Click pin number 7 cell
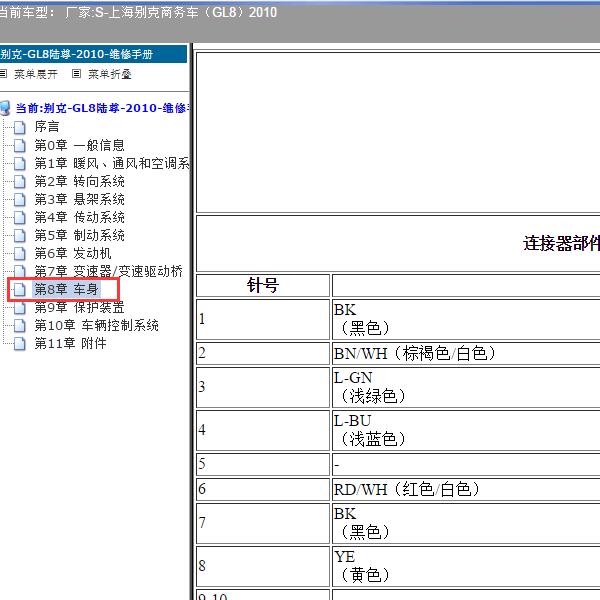This screenshot has width=600, height=600. (263, 523)
